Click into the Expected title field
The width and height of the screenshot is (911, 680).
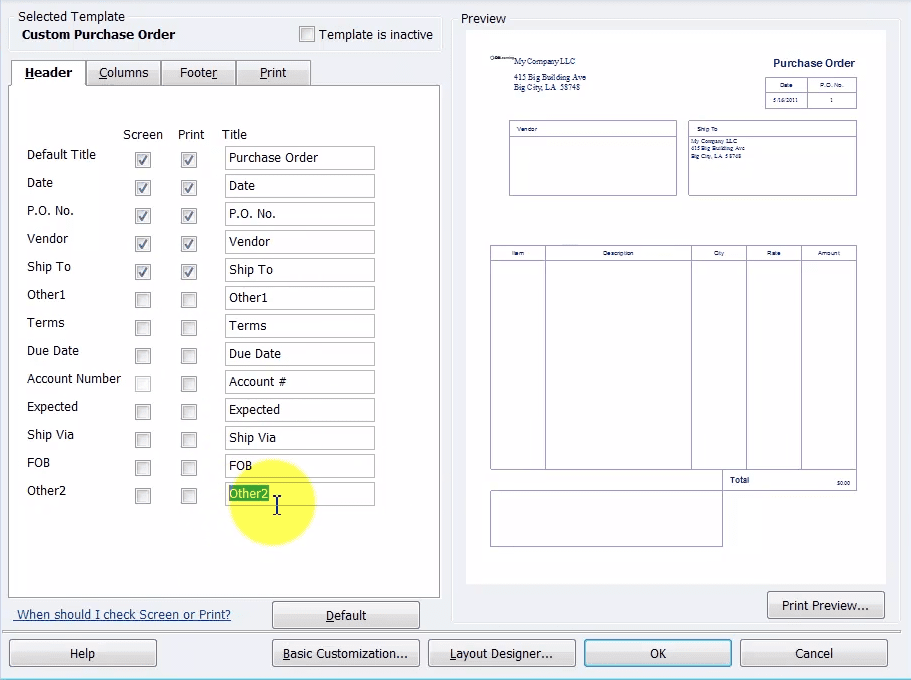point(299,410)
